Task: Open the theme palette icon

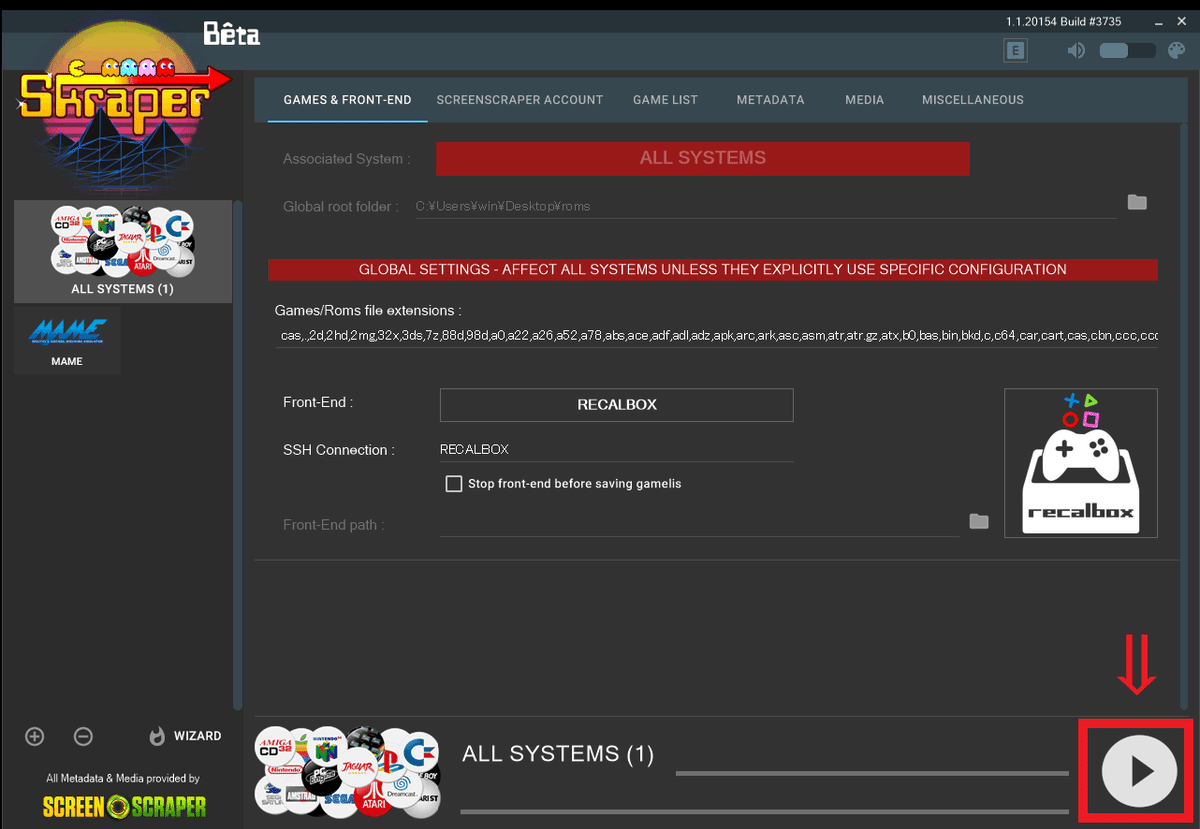Action: pos(1176,50)
